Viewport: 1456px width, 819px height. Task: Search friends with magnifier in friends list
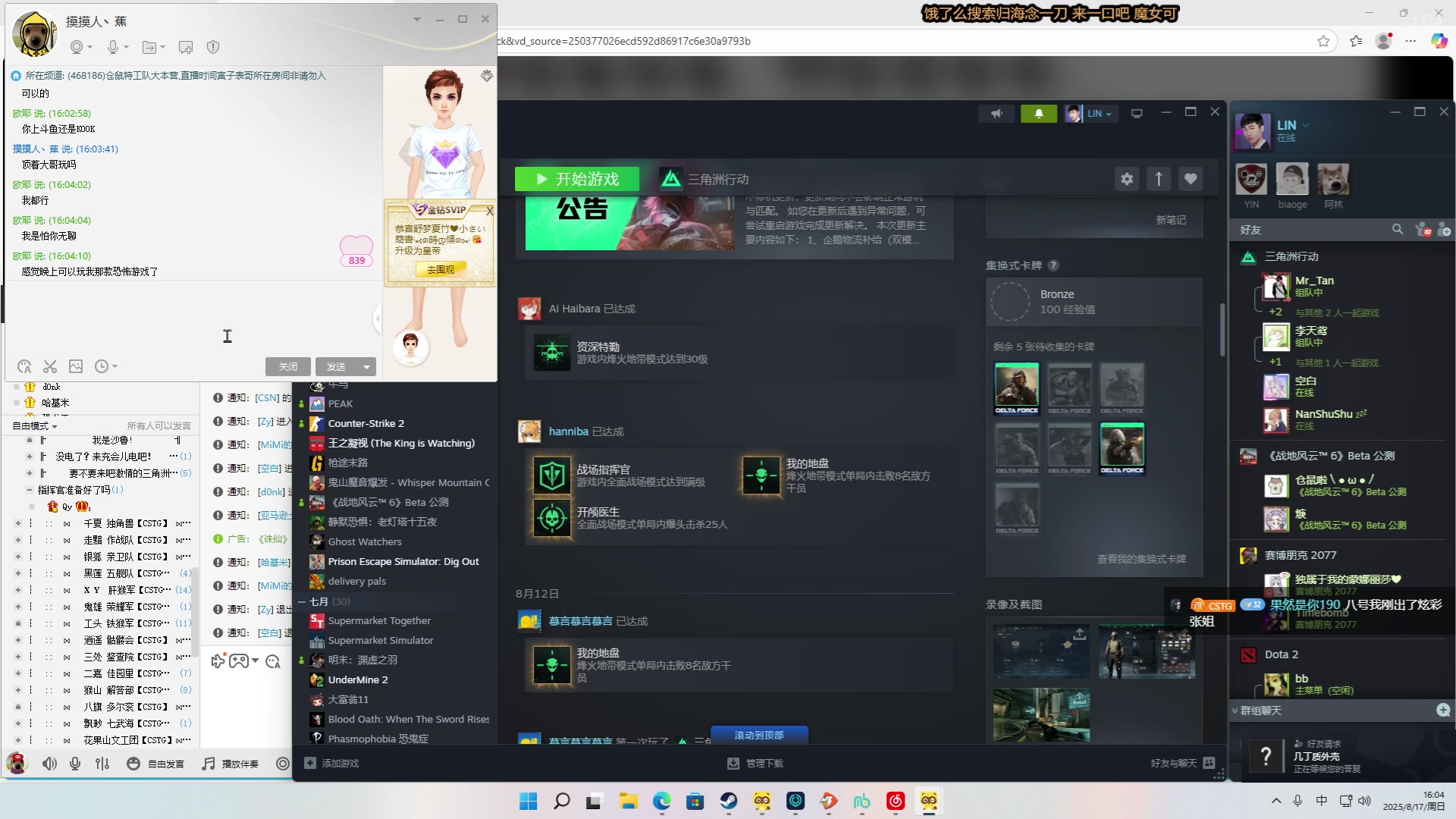point(1397,229)
